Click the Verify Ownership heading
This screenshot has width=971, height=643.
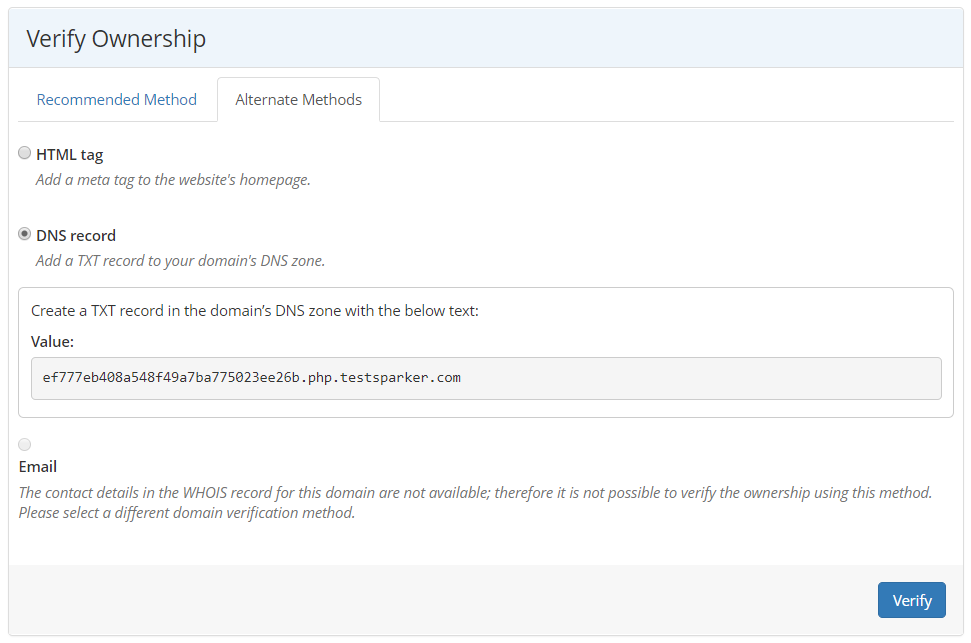[119, 38]
